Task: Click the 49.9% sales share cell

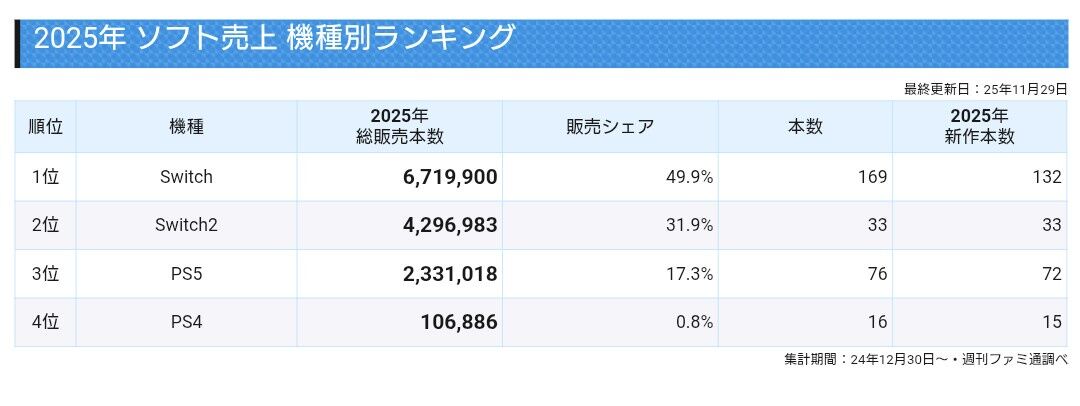Action: coord(689,177)
